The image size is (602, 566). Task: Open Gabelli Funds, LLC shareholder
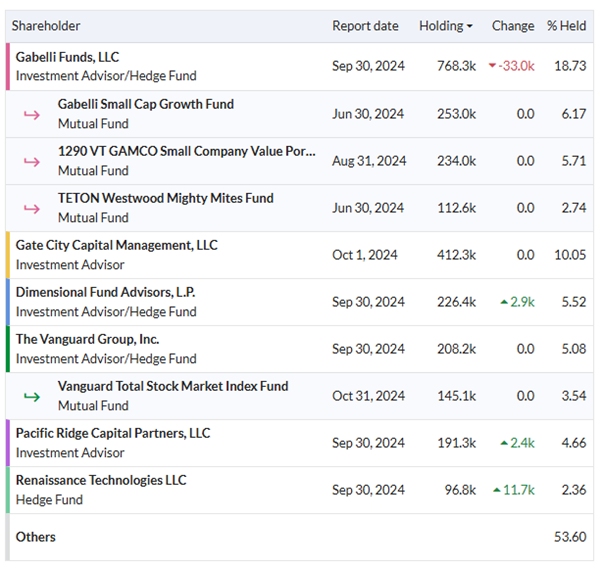67,57
